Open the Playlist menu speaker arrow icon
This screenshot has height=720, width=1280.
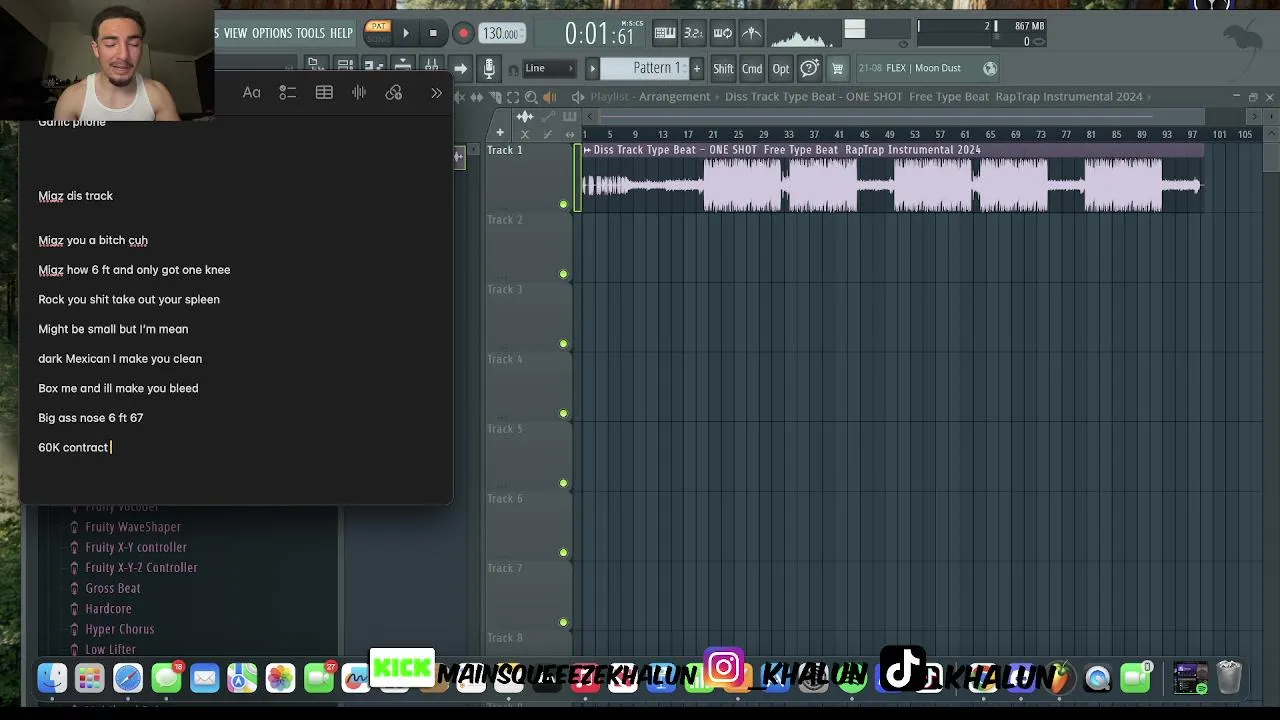click(x=578, y=97)
